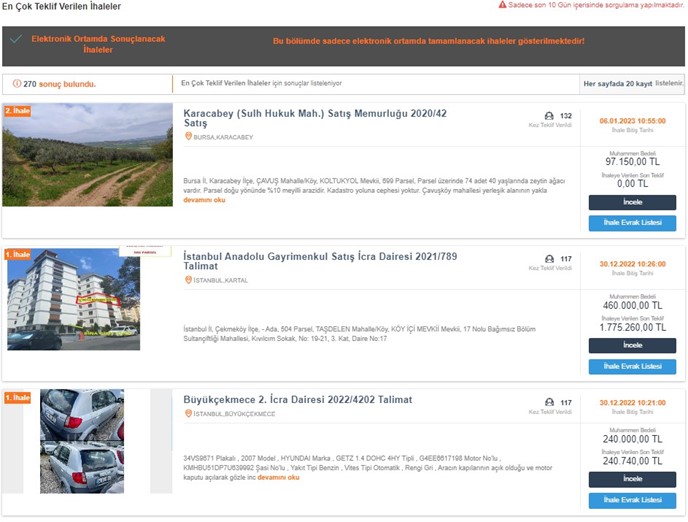Click the info icon beside 270 sonuç bulundu
The height and width of the screenshot is (522, 688).
click(15, 84)
